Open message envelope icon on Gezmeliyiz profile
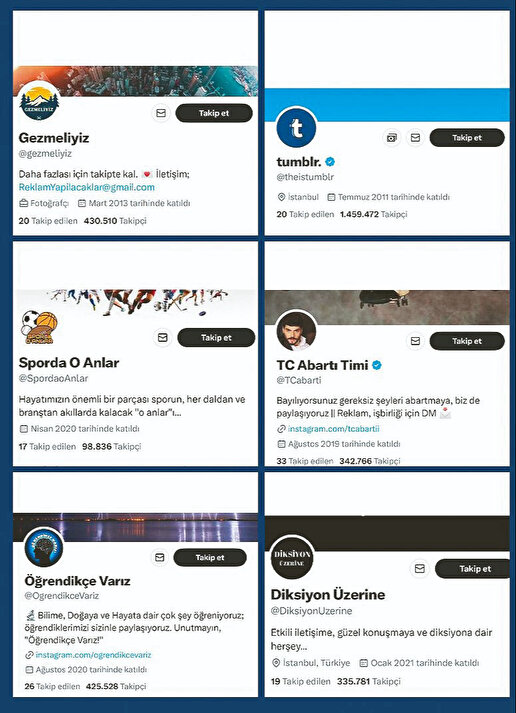Viewport: 516px width, 713px height. [x=161, y=113]
